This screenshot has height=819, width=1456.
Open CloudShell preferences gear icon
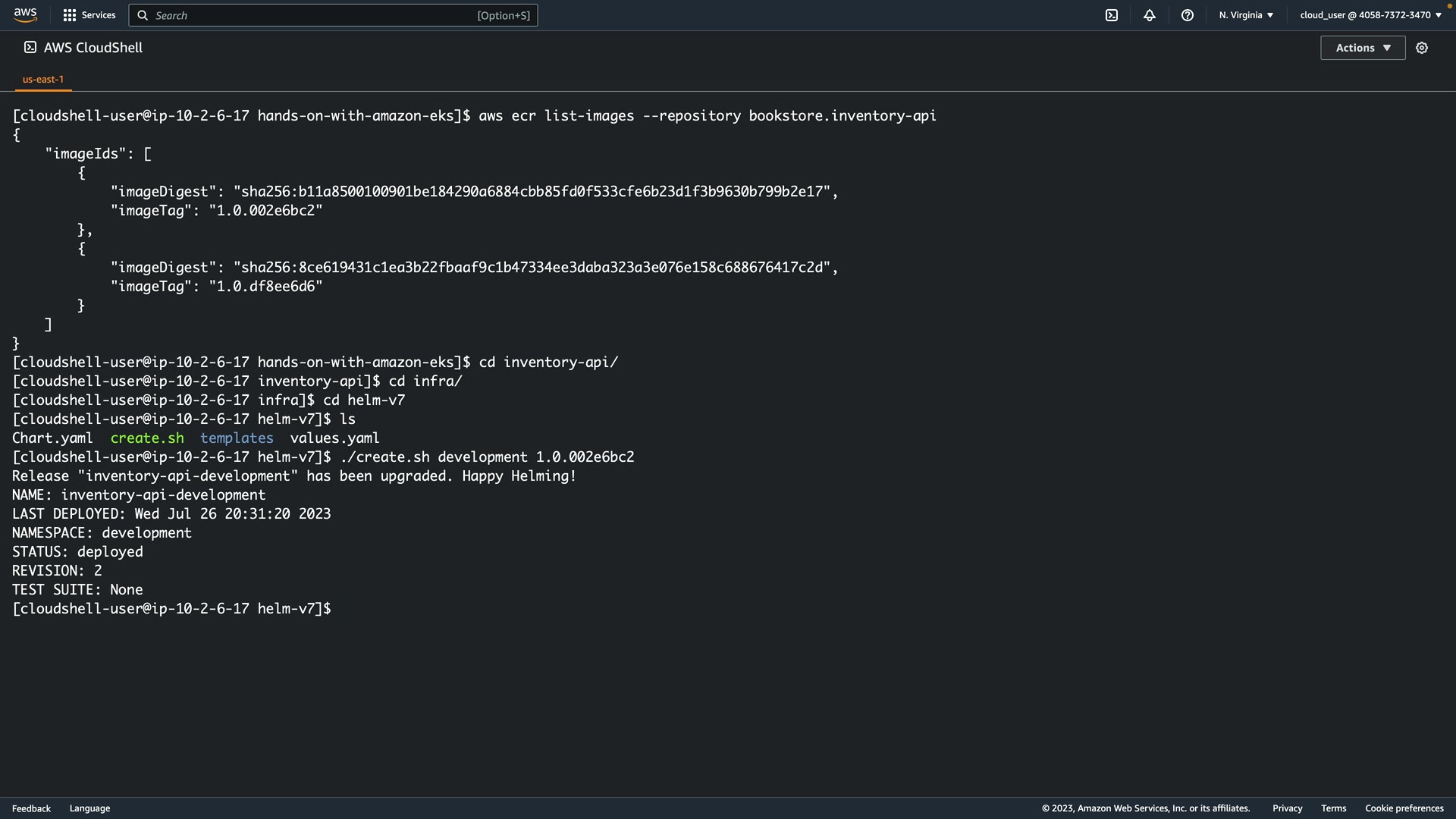[x=1421, y=48]
